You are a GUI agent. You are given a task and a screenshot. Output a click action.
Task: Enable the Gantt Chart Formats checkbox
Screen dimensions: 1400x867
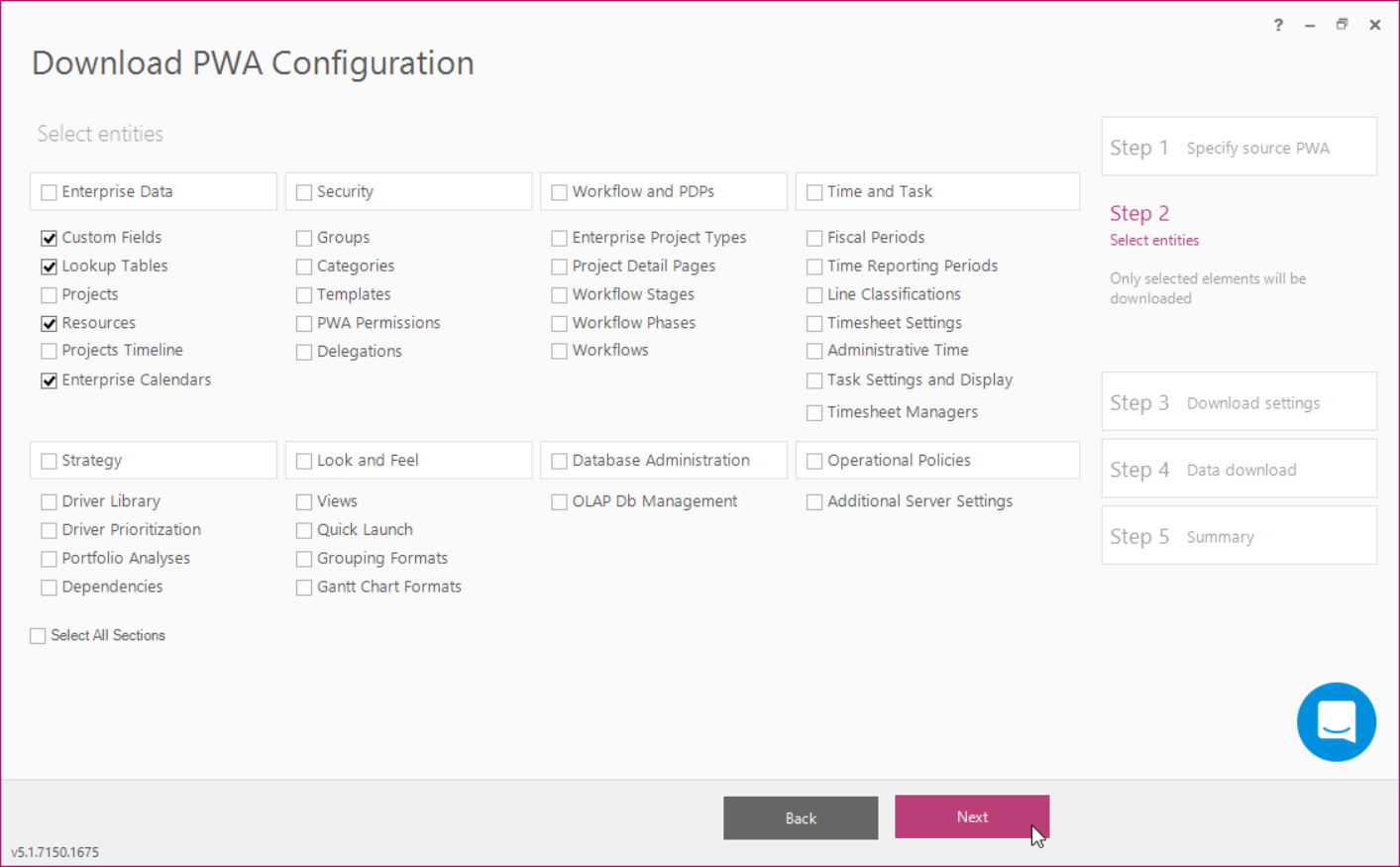304,588
